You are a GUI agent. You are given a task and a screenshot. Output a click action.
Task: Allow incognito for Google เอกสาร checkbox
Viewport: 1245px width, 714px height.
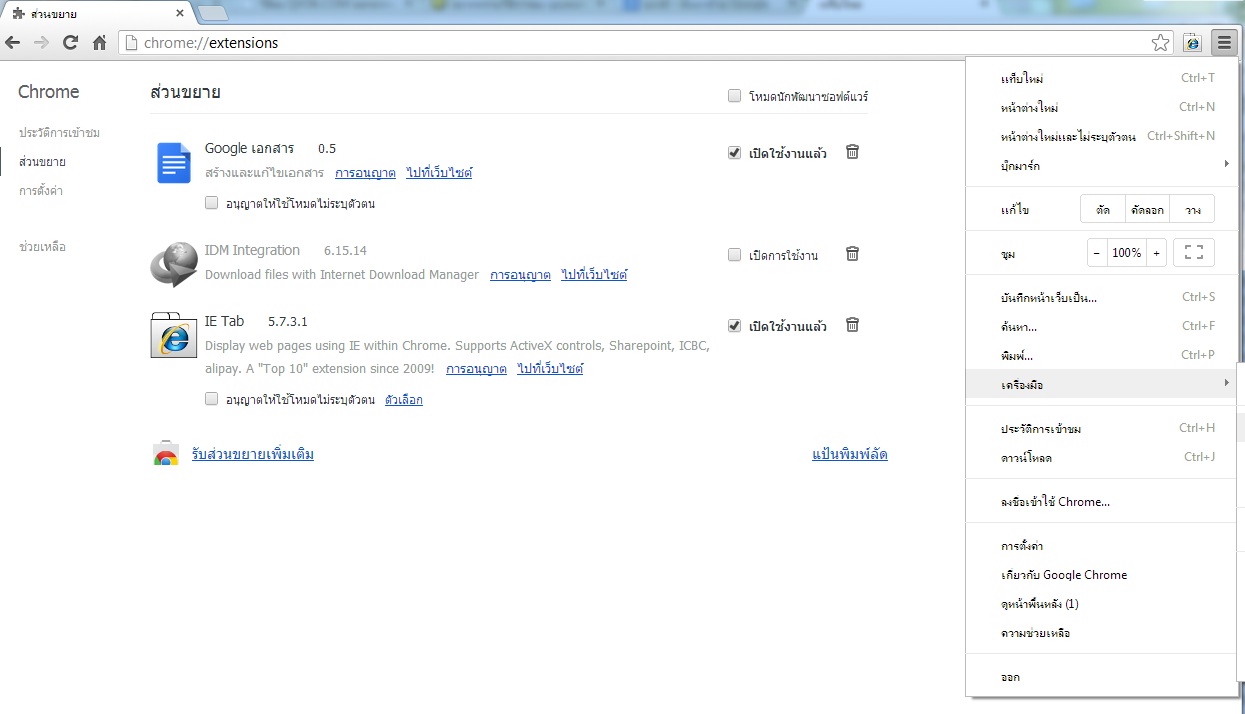[211, 203]
